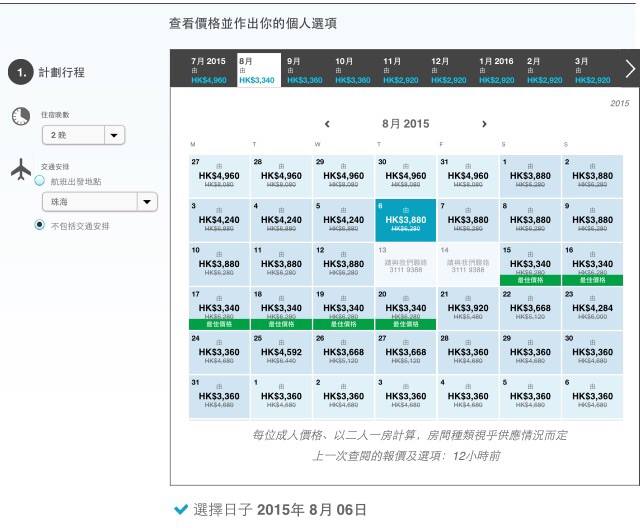The image size is (640, 528).
Task: Advance to next month with right arrow
Action: pyautogui.click(x=484, y=124)
